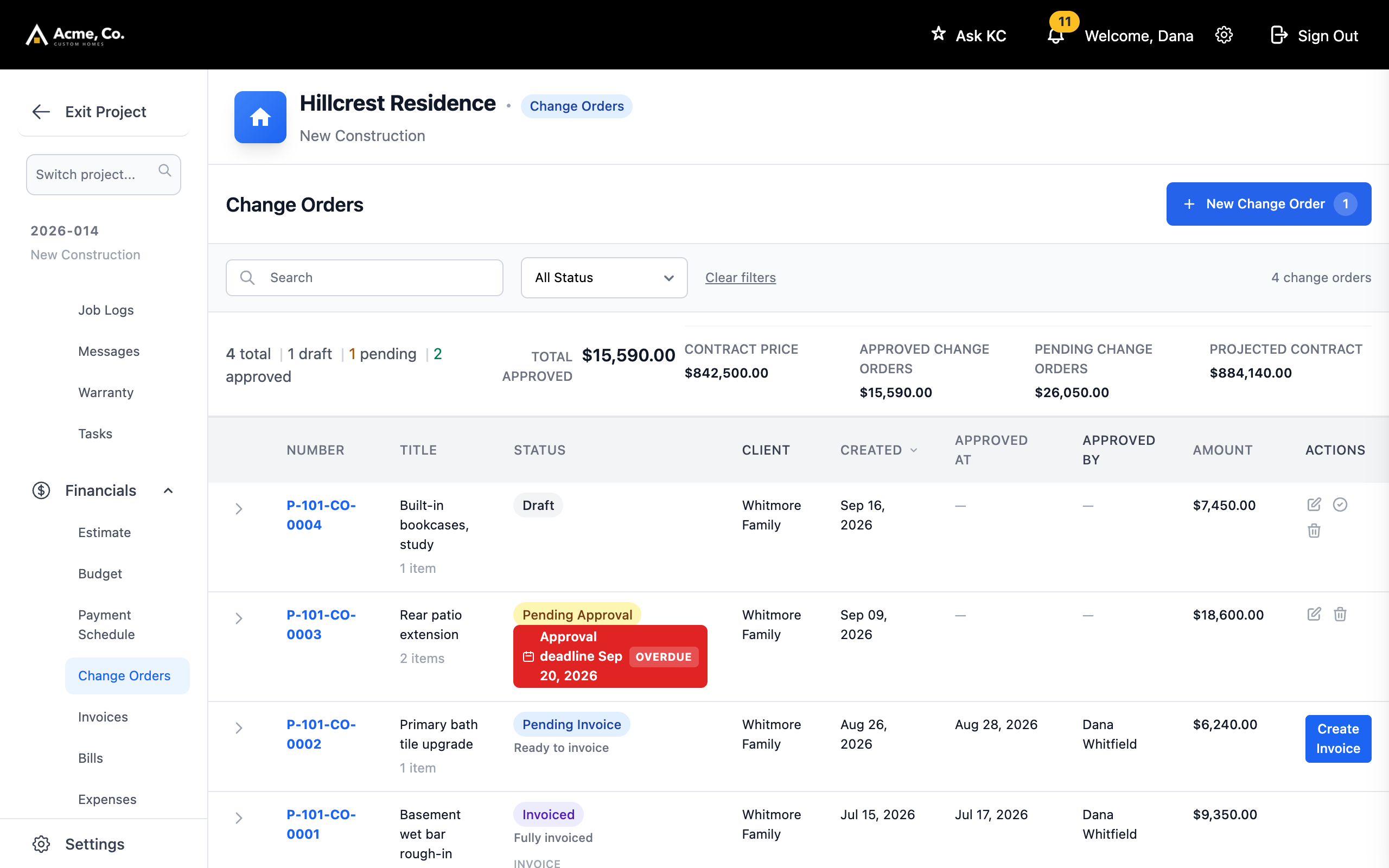
Task: Open change order link P-101-CO-0001
Action: pos(321,825)
